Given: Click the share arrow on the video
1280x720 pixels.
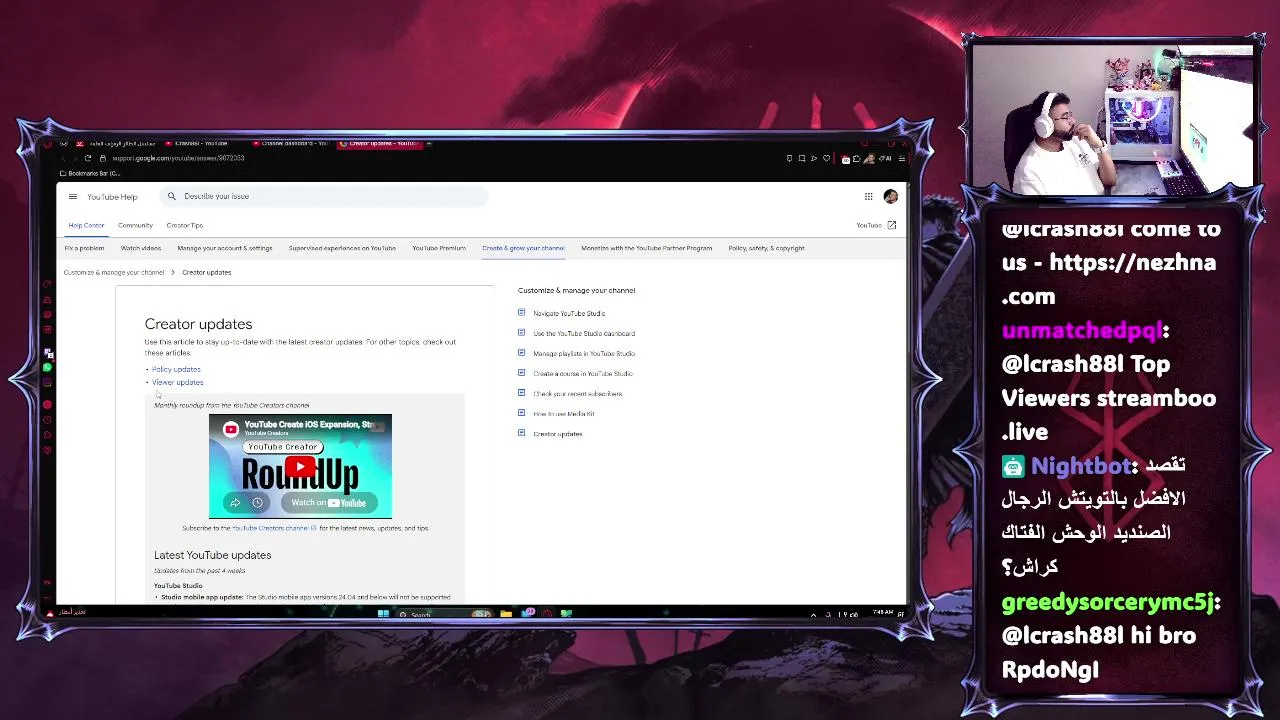Looking at the screenshot, I should 235,502.
